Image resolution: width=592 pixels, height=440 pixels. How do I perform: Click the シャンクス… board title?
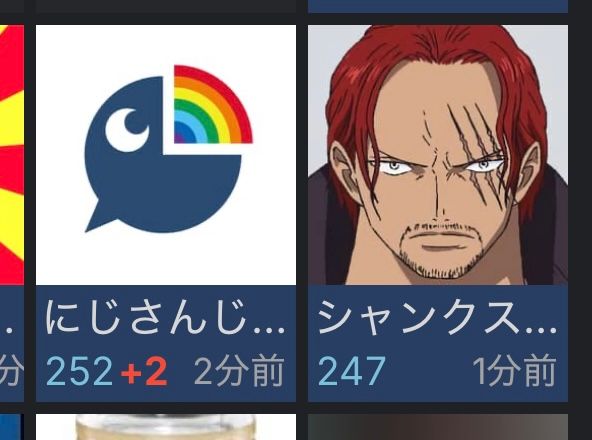[437, 317]
